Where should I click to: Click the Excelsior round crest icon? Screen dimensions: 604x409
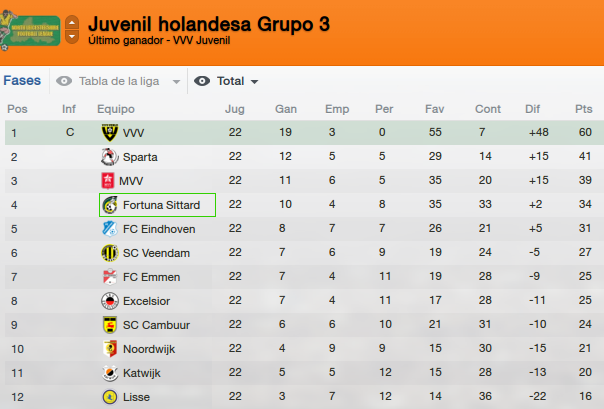pos(109,301)
